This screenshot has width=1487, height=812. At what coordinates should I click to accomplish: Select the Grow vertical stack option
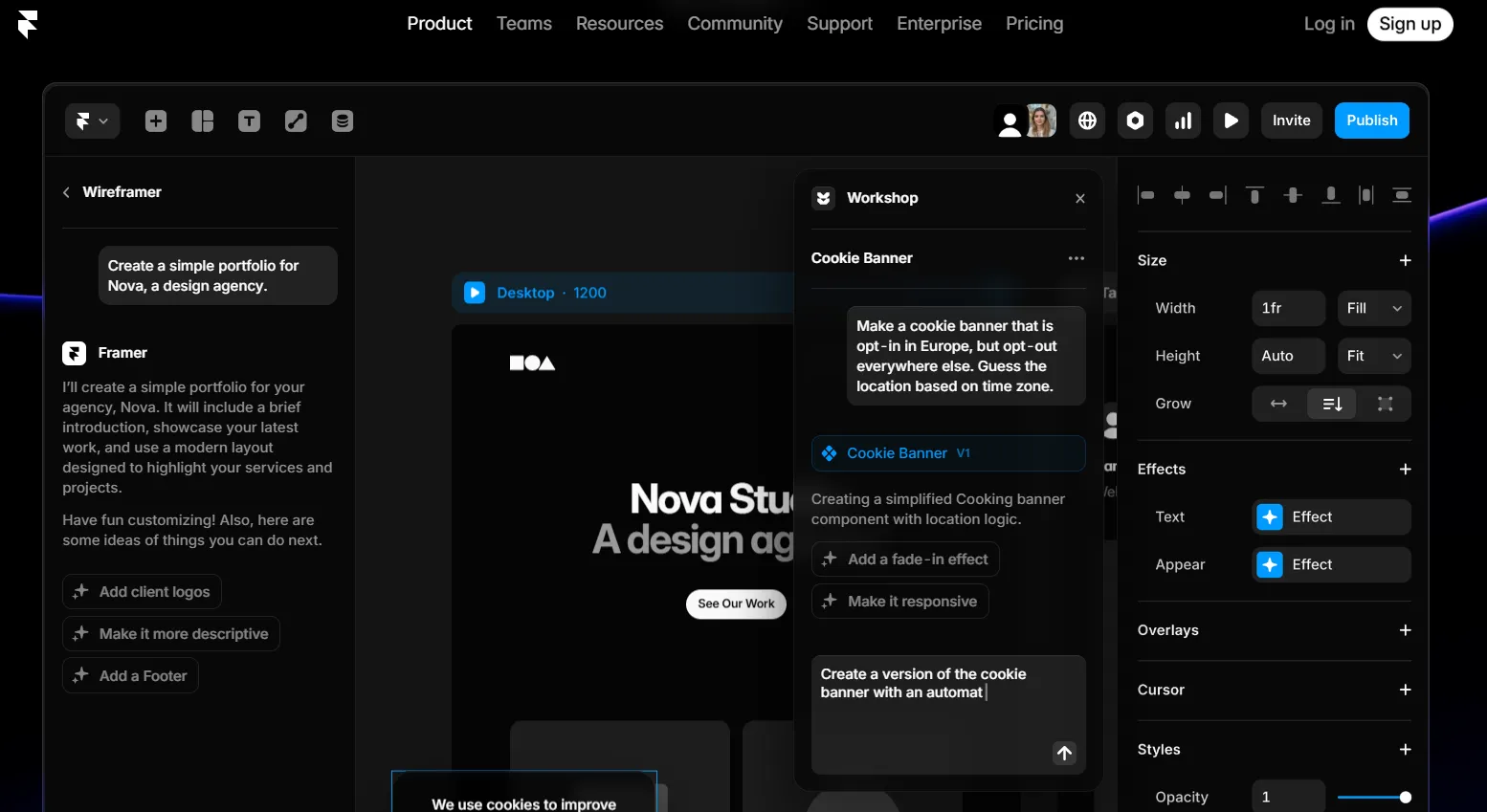1332,404
